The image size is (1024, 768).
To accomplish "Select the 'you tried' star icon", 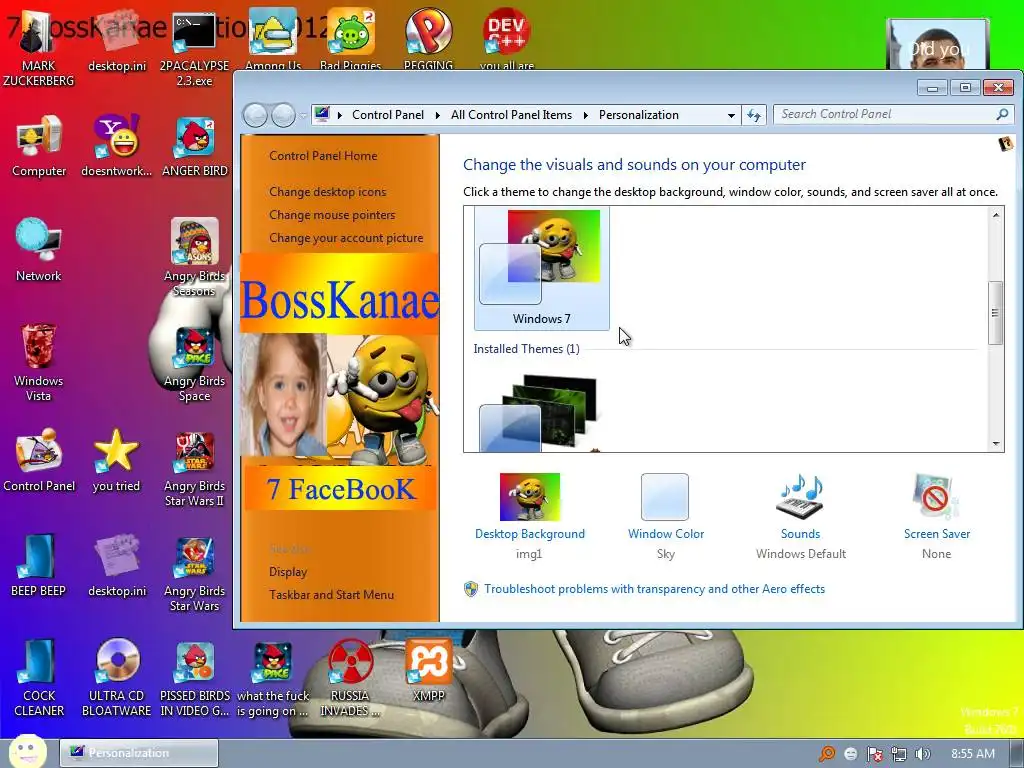I will tap(116, 460).
